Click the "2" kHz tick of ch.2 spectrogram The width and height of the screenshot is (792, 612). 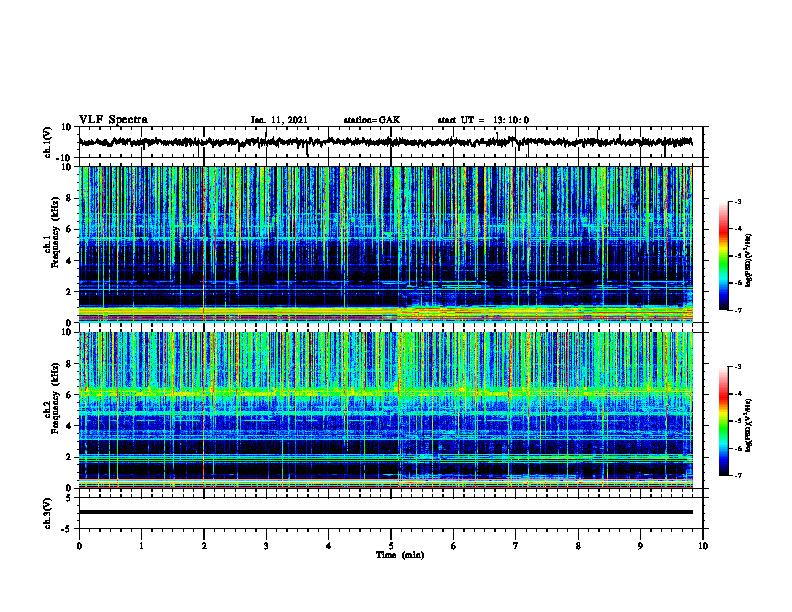tap(69, 457)
